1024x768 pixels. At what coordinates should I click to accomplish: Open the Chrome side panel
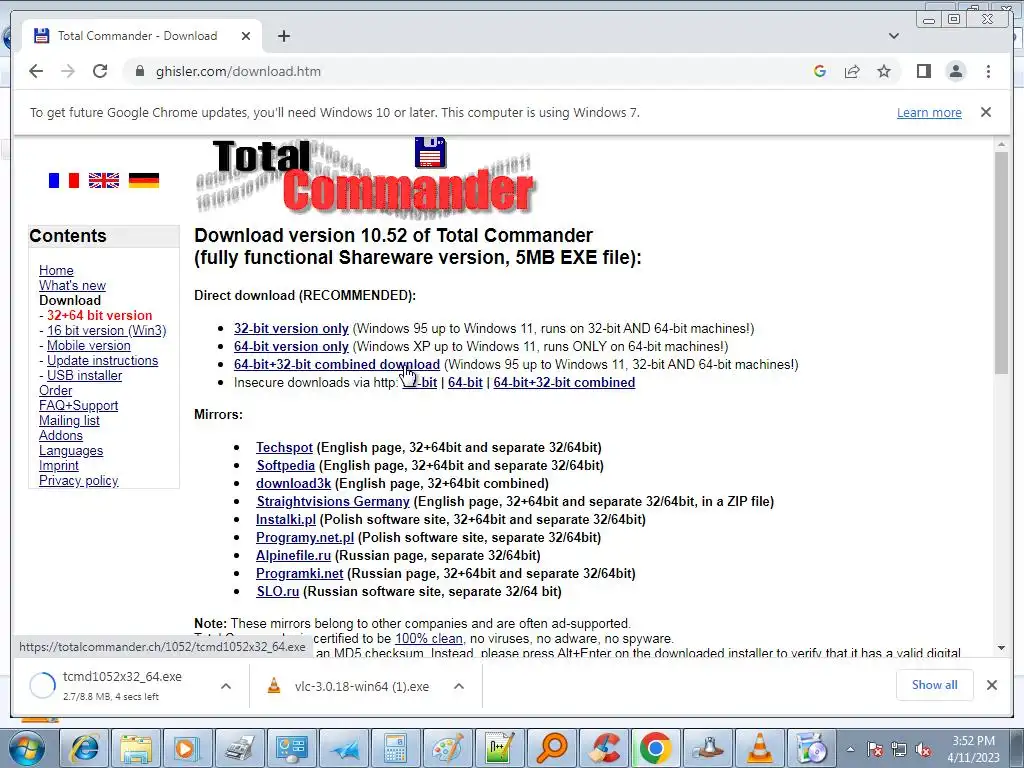(x=923, y=71)
